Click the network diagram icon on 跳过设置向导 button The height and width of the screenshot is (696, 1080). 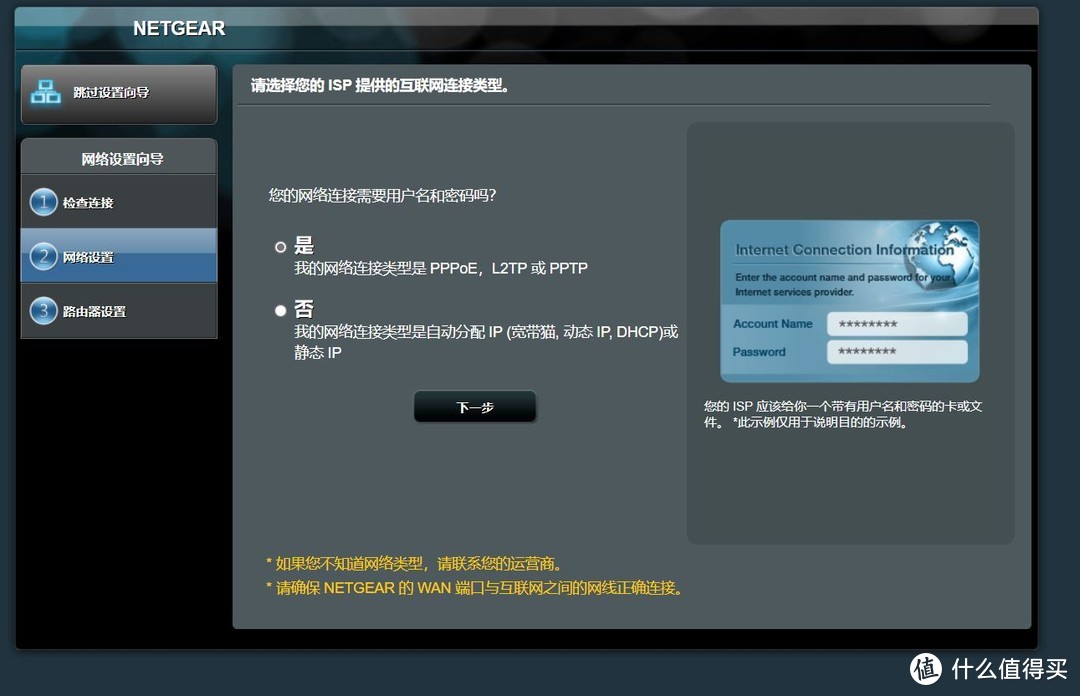pyautogui.click(x=46, y=91)
